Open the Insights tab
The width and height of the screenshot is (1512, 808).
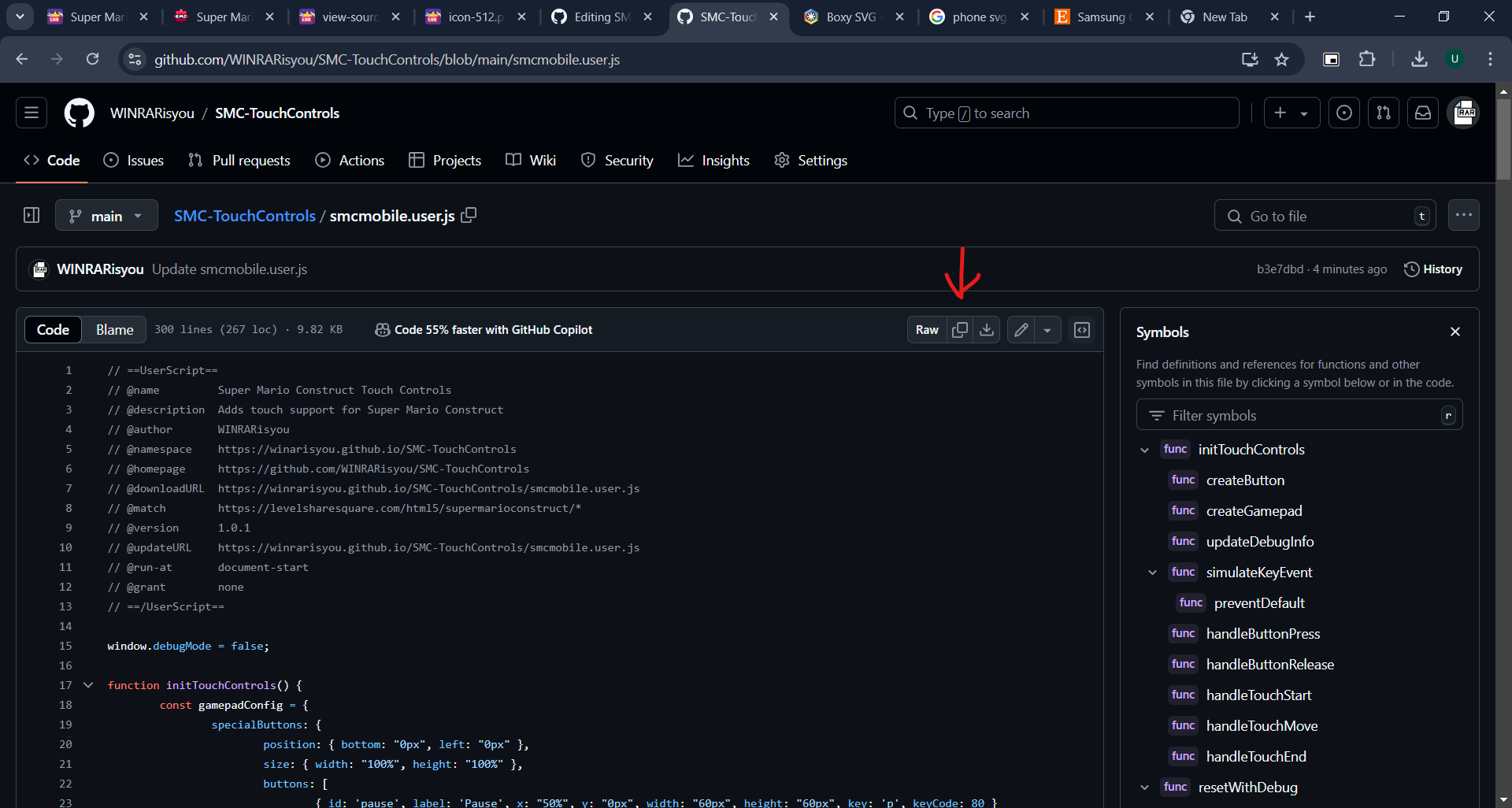click(x=714, y=160)
